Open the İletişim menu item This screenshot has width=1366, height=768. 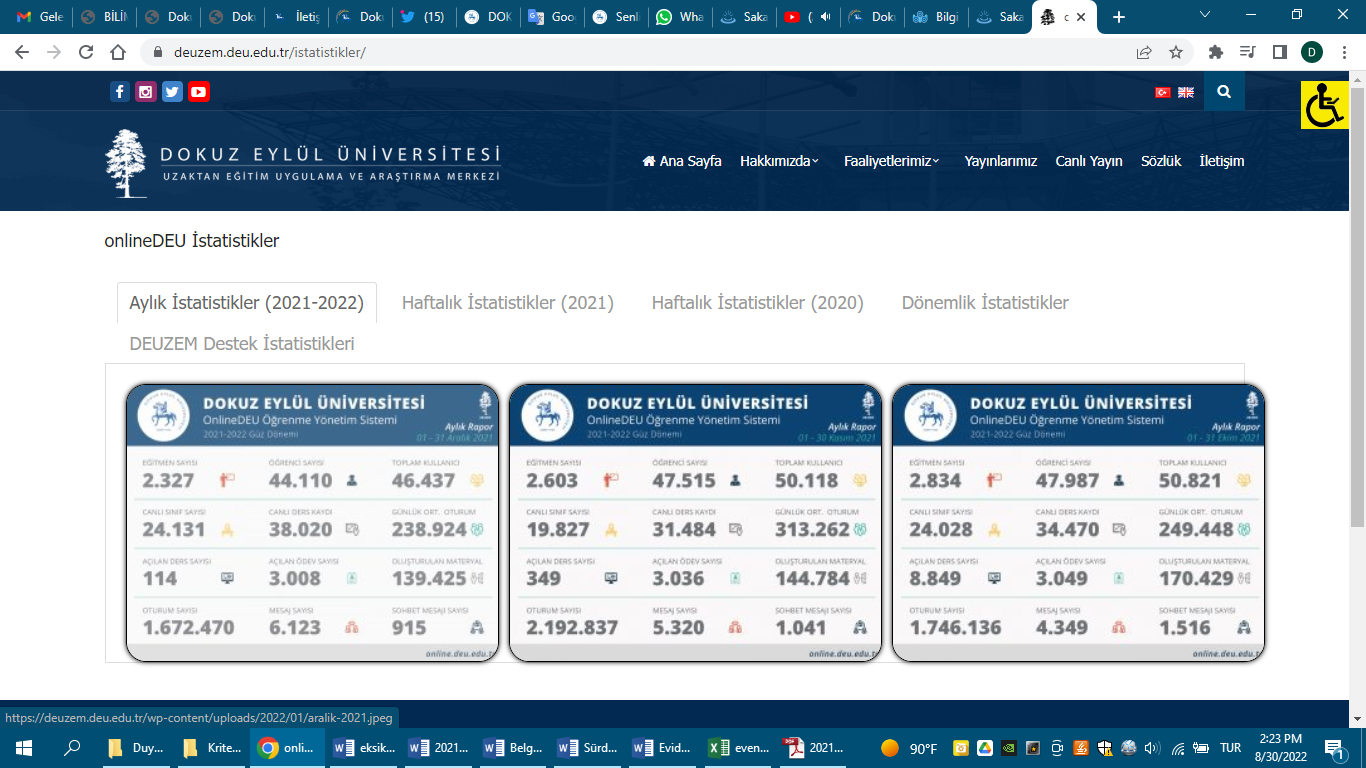pos(1221,161)
